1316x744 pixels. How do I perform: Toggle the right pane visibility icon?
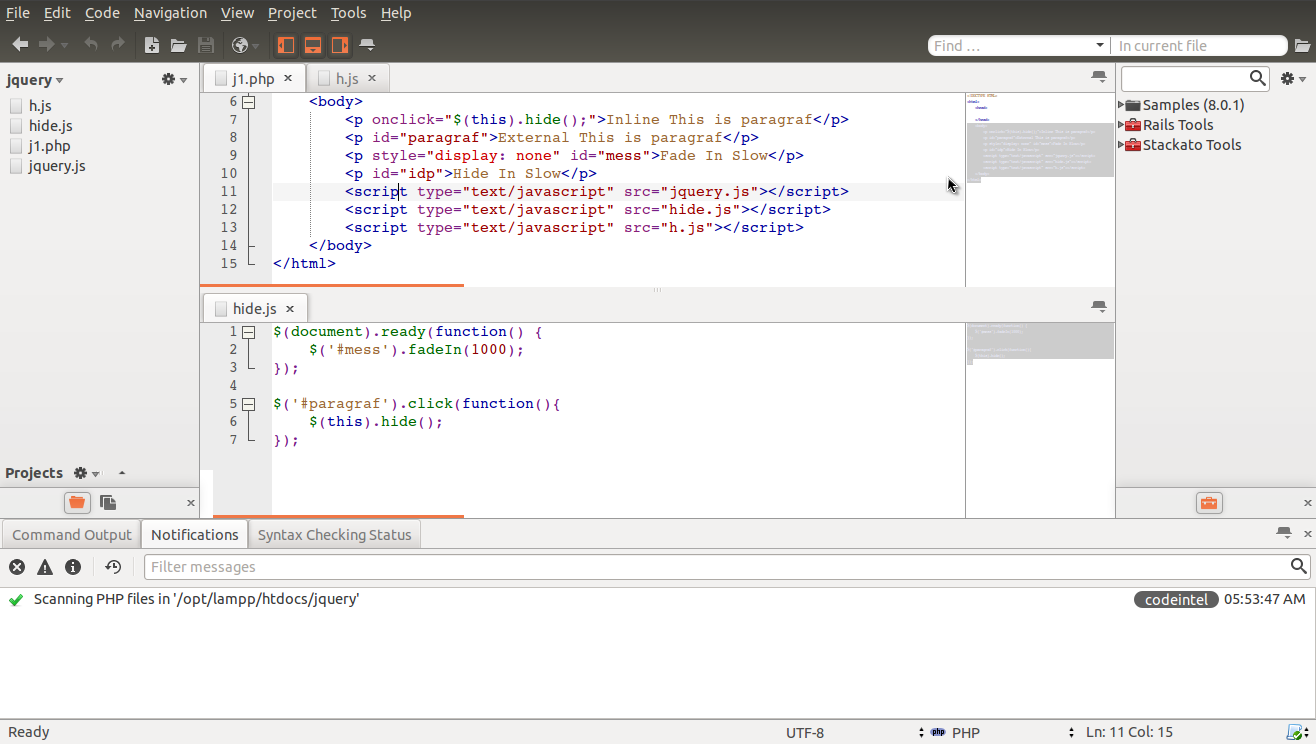pos(340,45)
